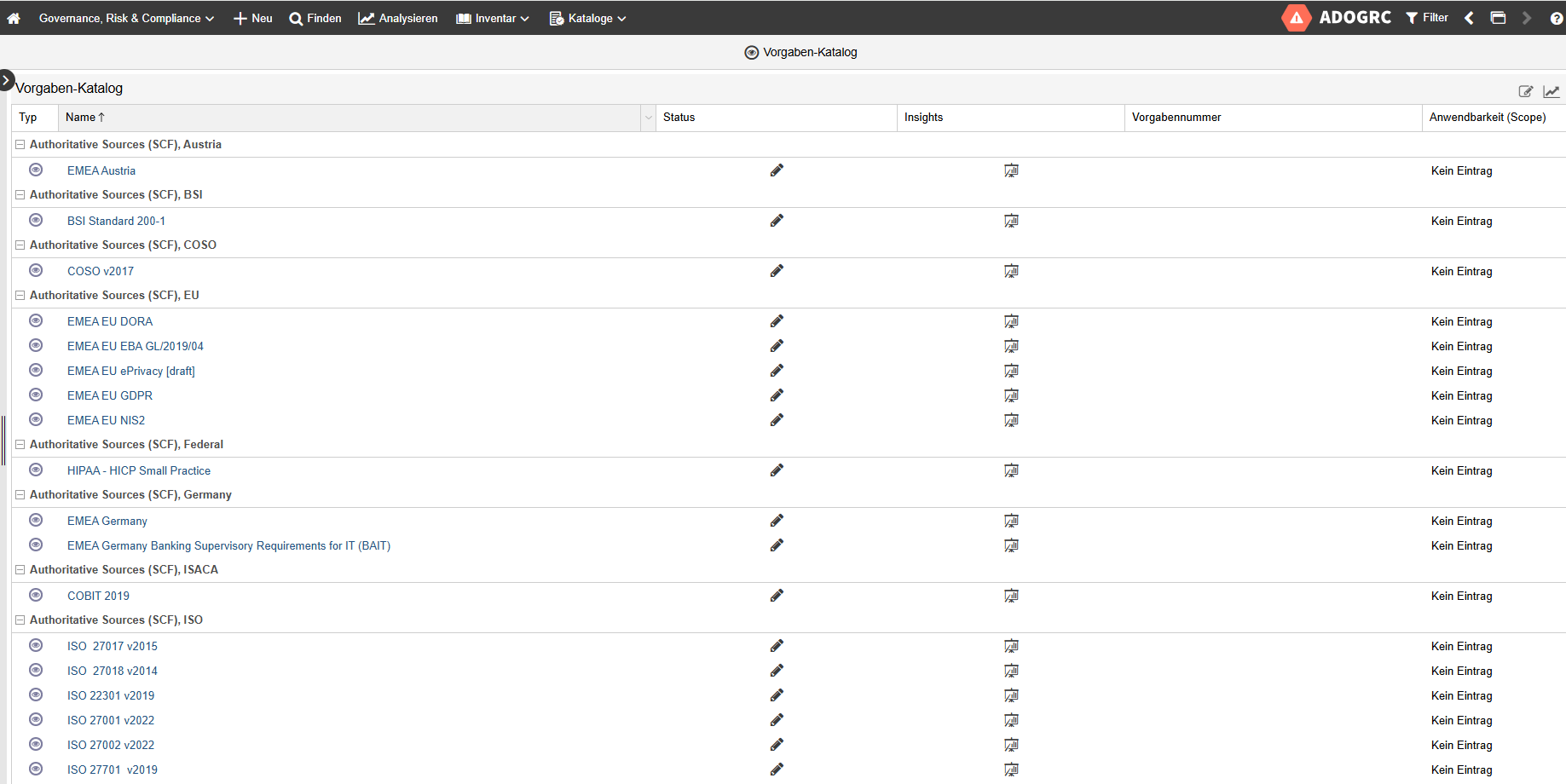Open the Finden search option
This screenshot has width=1566, height=784.
315,18
